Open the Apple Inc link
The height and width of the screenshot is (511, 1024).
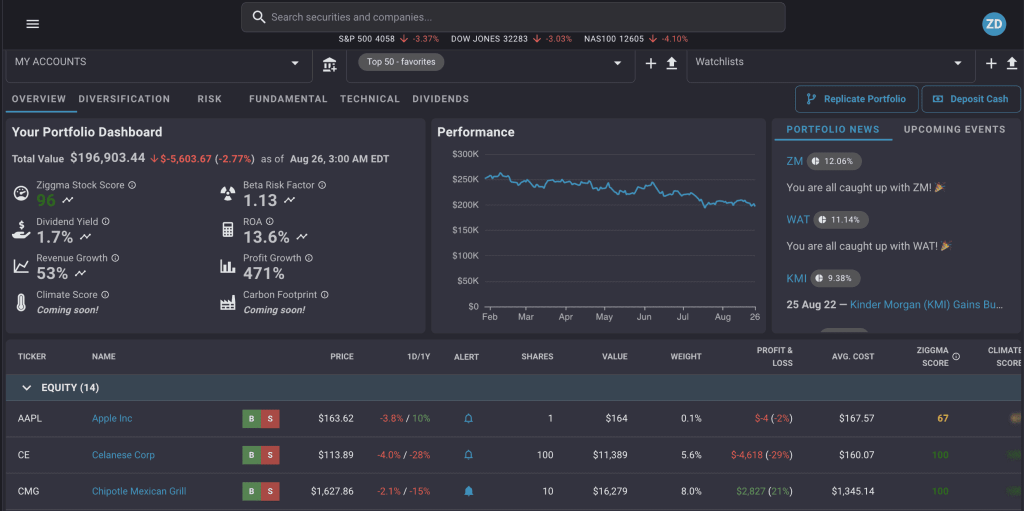pyautogui.click(x=112, y=418)
